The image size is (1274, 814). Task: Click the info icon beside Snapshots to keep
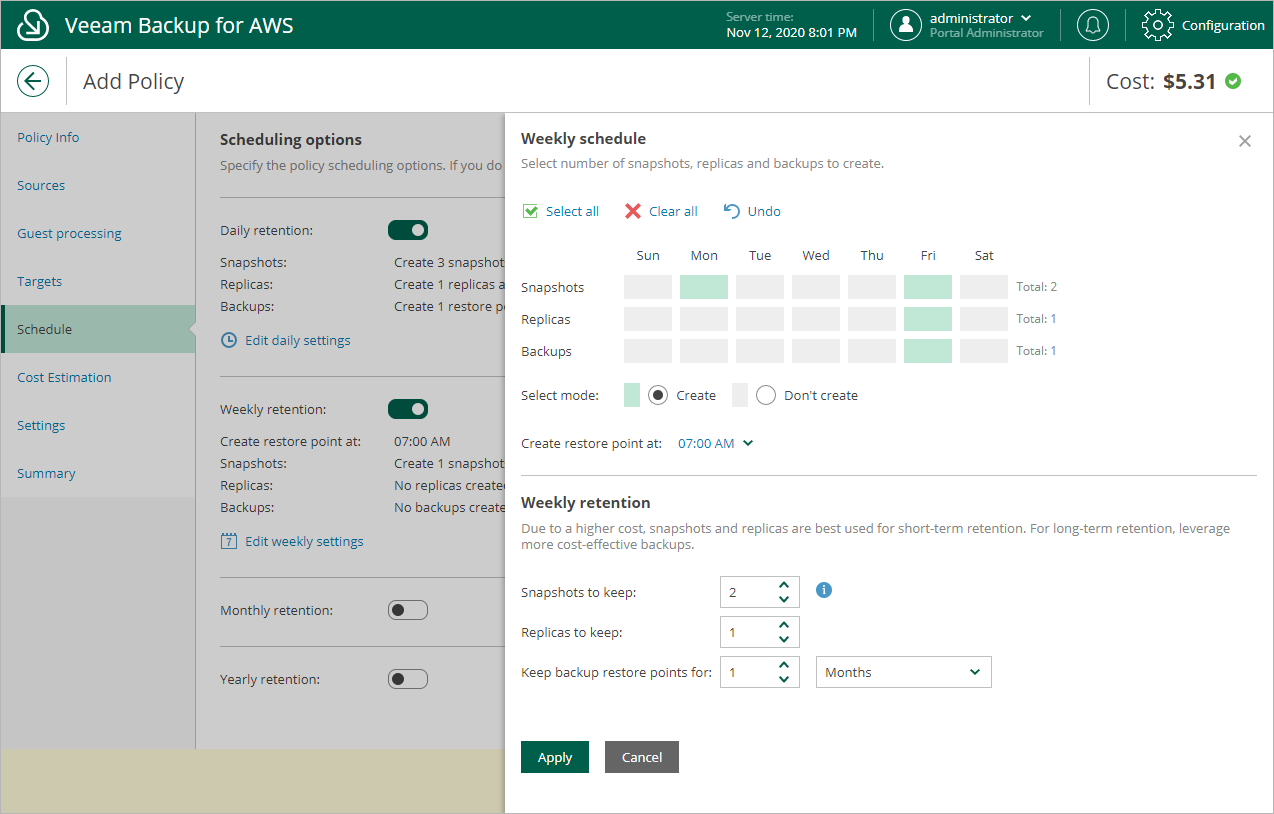pyautogui.click(x=824, y=590)
